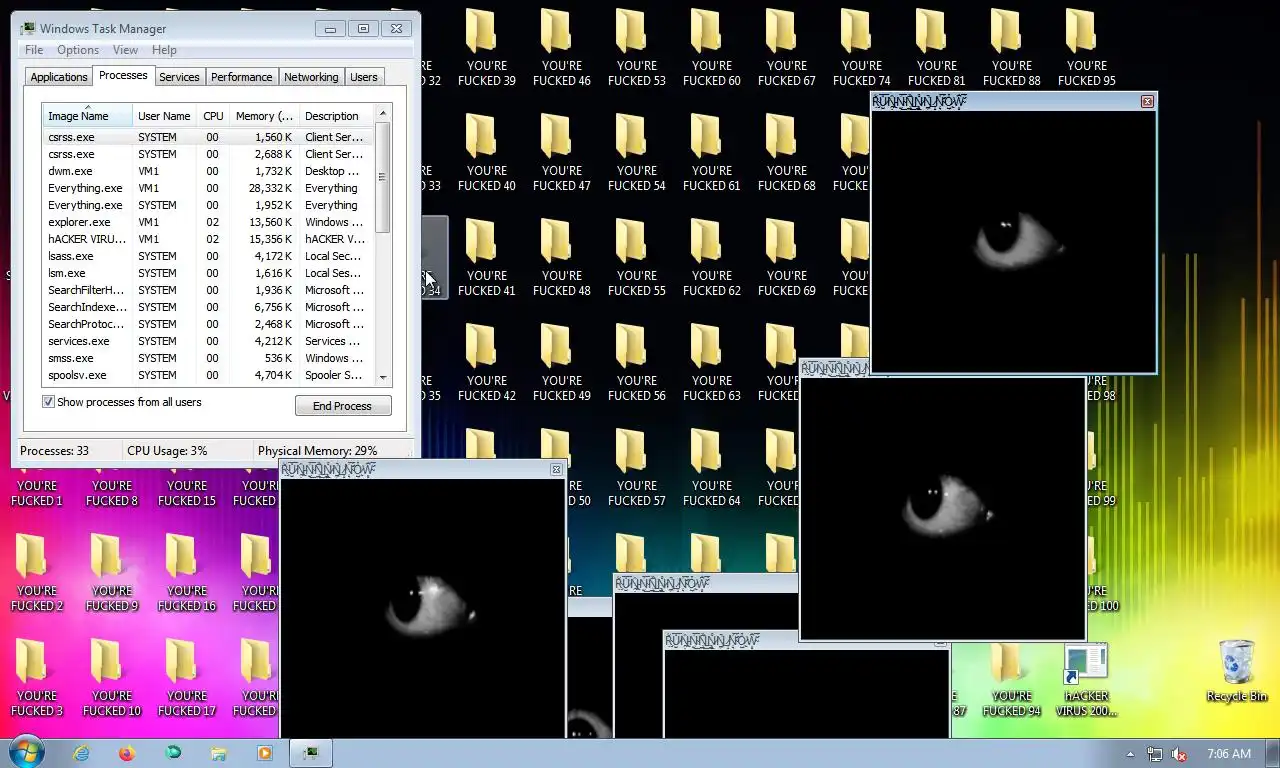Select the services.exe process row

208,341
